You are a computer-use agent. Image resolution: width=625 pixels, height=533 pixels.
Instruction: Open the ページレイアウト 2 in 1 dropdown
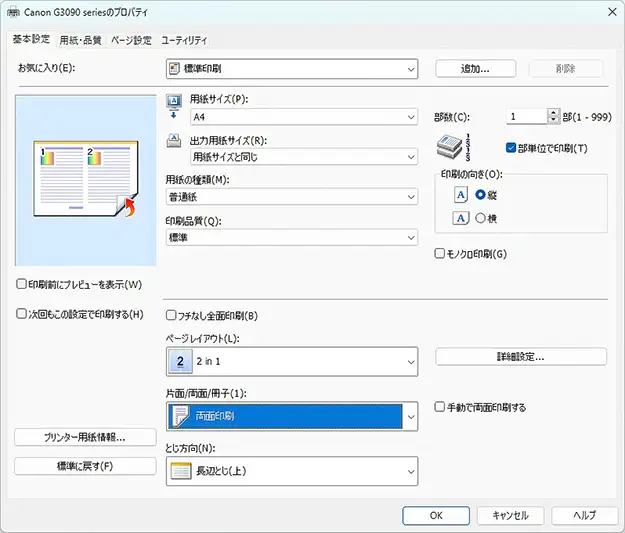coord(292,362)
